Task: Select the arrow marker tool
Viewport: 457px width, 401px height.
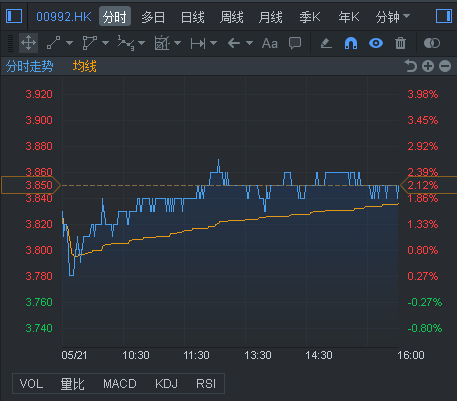Action: point(234,43)
